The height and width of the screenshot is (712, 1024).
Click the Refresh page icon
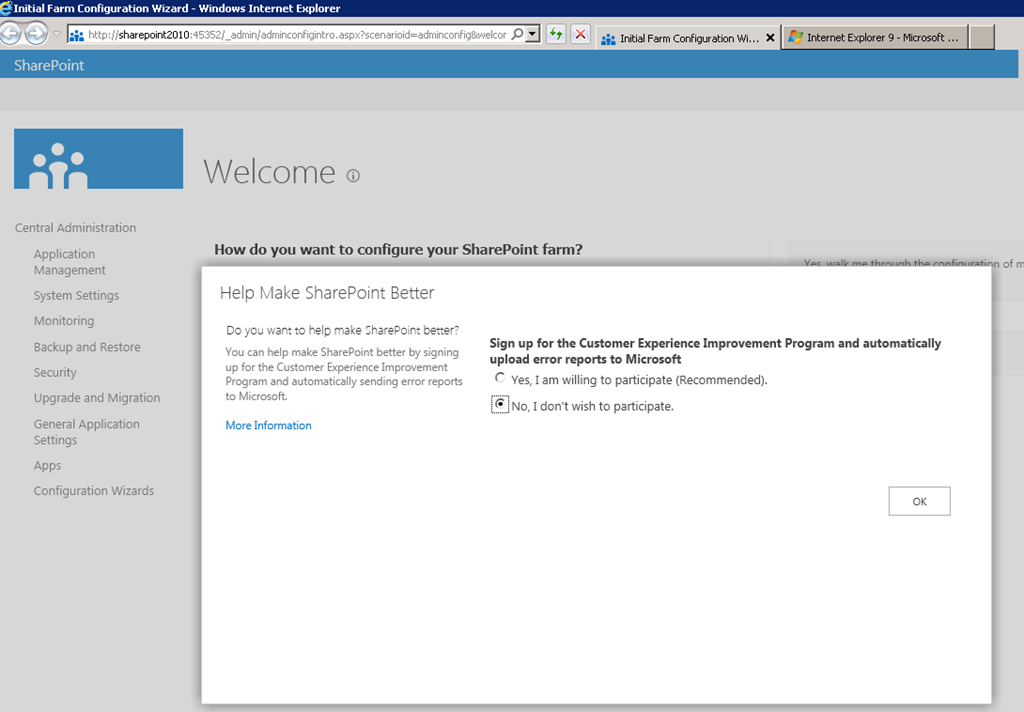[x=556, y=34]
